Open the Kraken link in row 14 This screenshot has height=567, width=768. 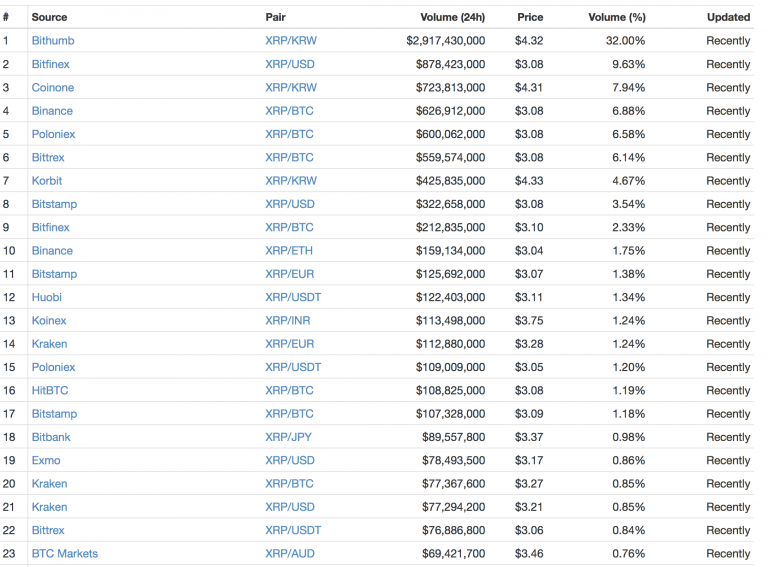coord(49,344)
